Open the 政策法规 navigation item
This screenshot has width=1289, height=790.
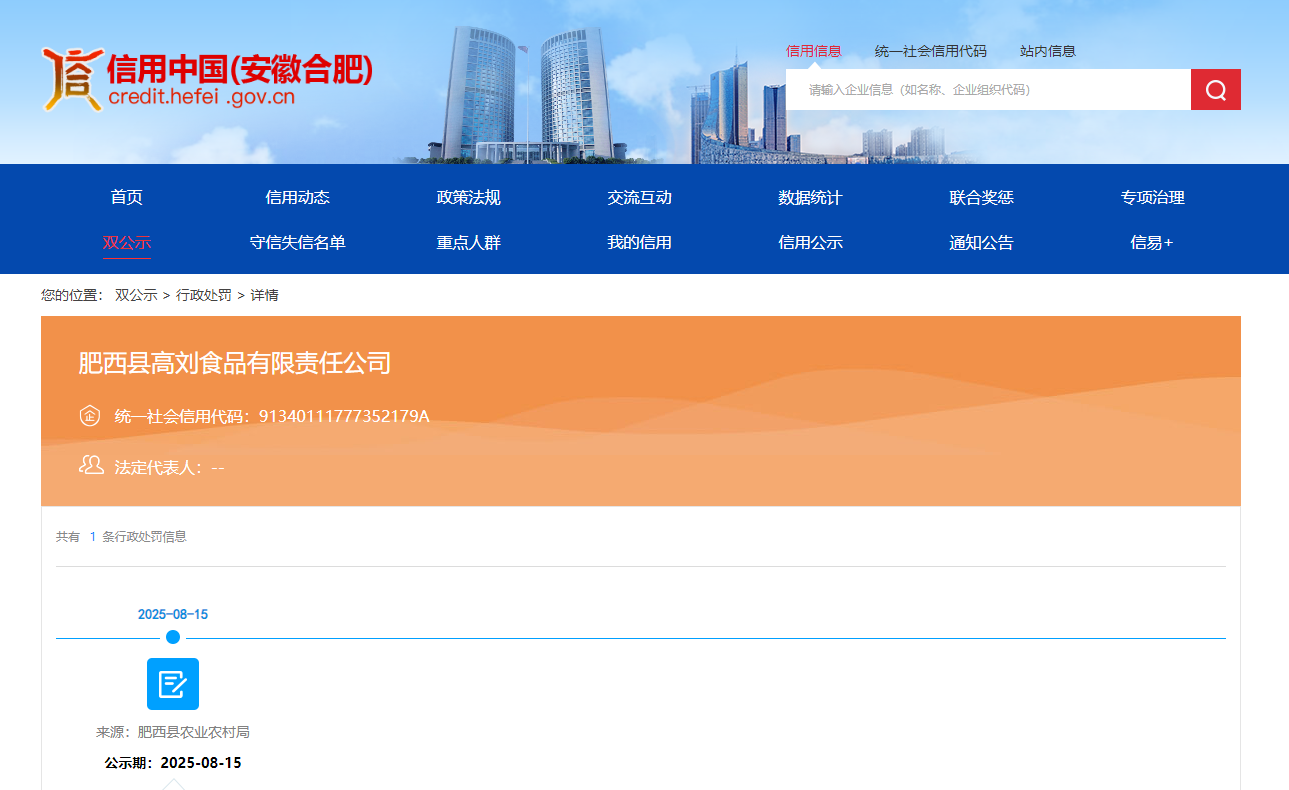pyautogui.click(x=469, y=197)
